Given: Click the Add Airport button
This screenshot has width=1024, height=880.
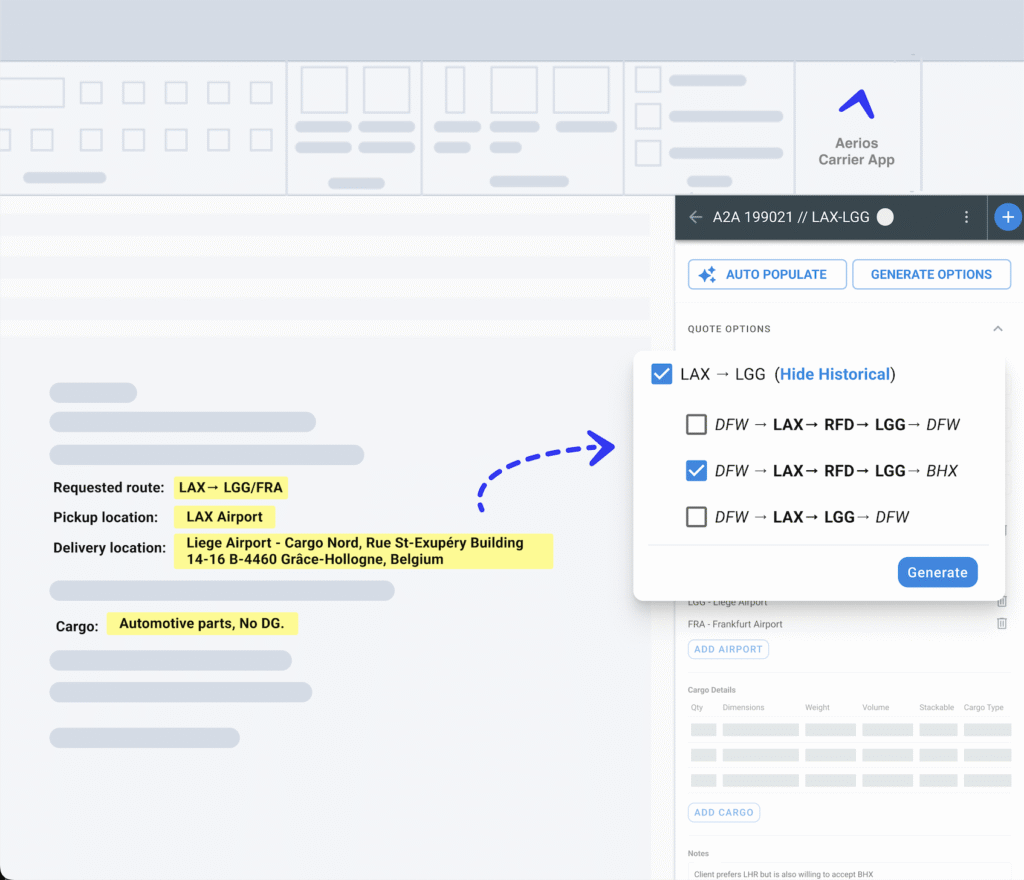Looking at the screenshot, I should coord(728,649).
